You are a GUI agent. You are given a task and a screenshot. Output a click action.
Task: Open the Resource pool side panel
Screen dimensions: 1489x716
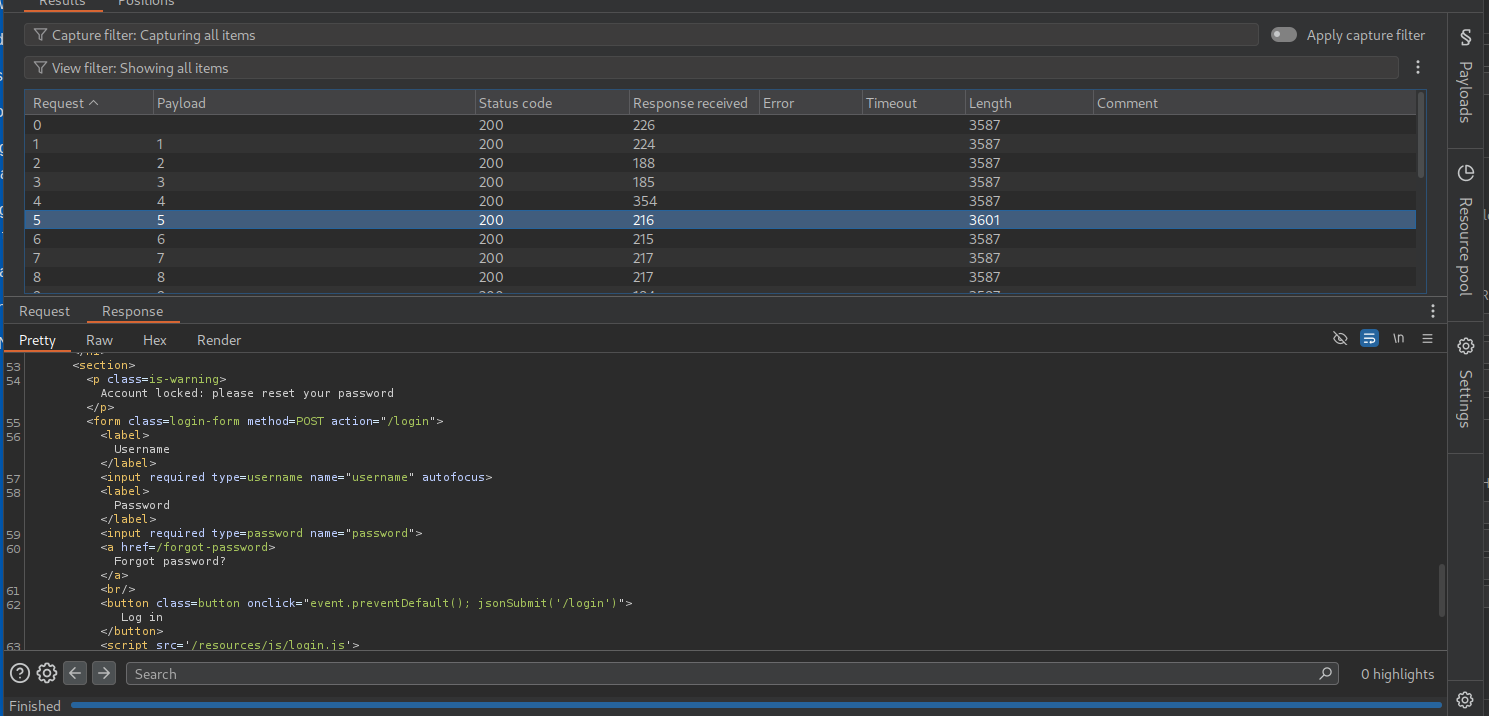click(1465, 230)
